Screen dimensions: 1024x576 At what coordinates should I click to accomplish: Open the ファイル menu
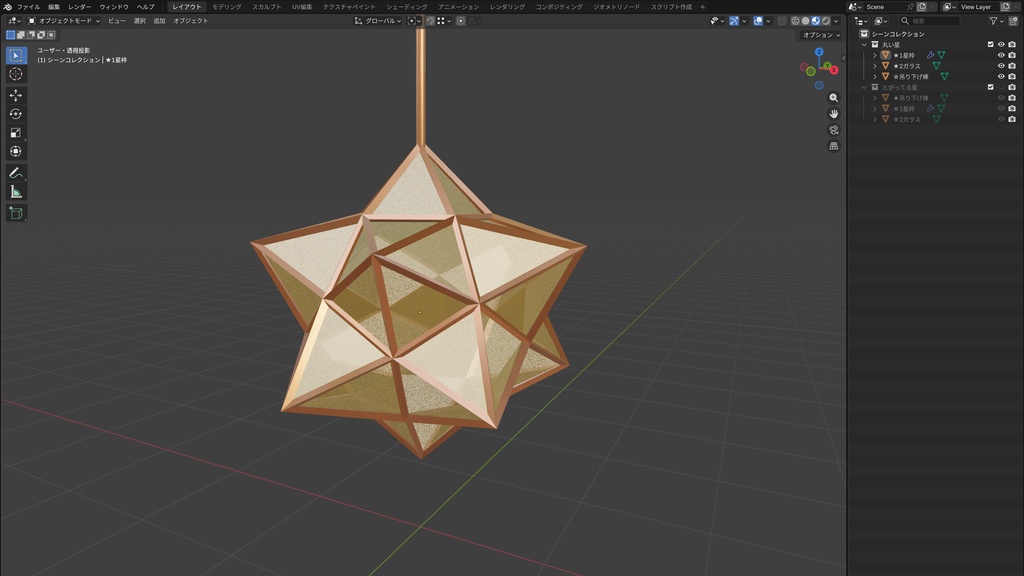[x=28, y=7]
